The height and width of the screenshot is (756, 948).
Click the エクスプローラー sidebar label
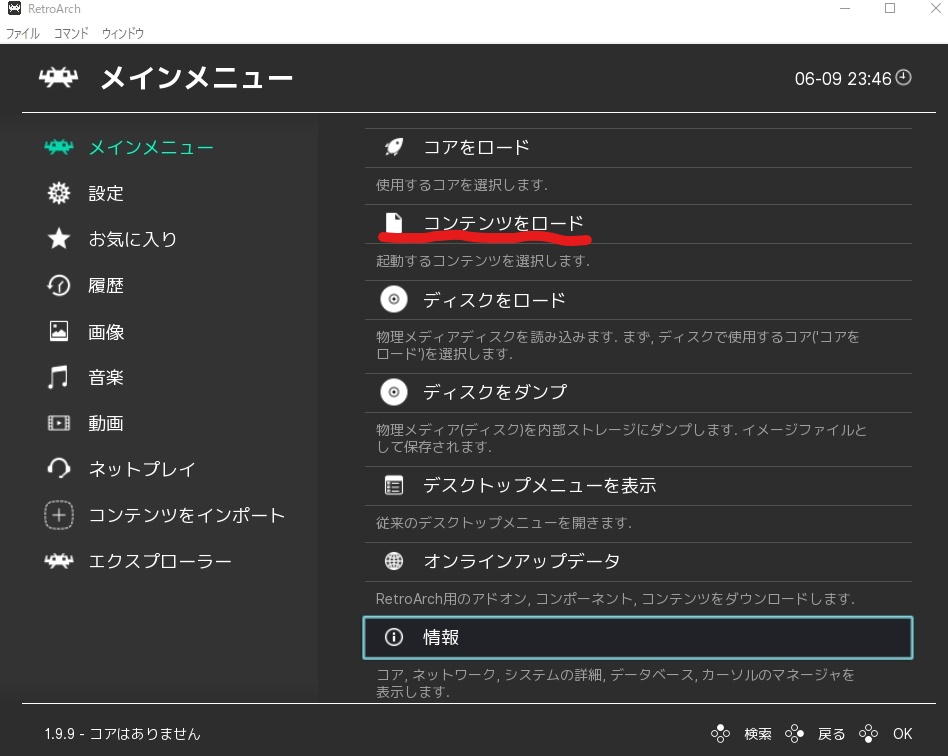click(160, 561)
